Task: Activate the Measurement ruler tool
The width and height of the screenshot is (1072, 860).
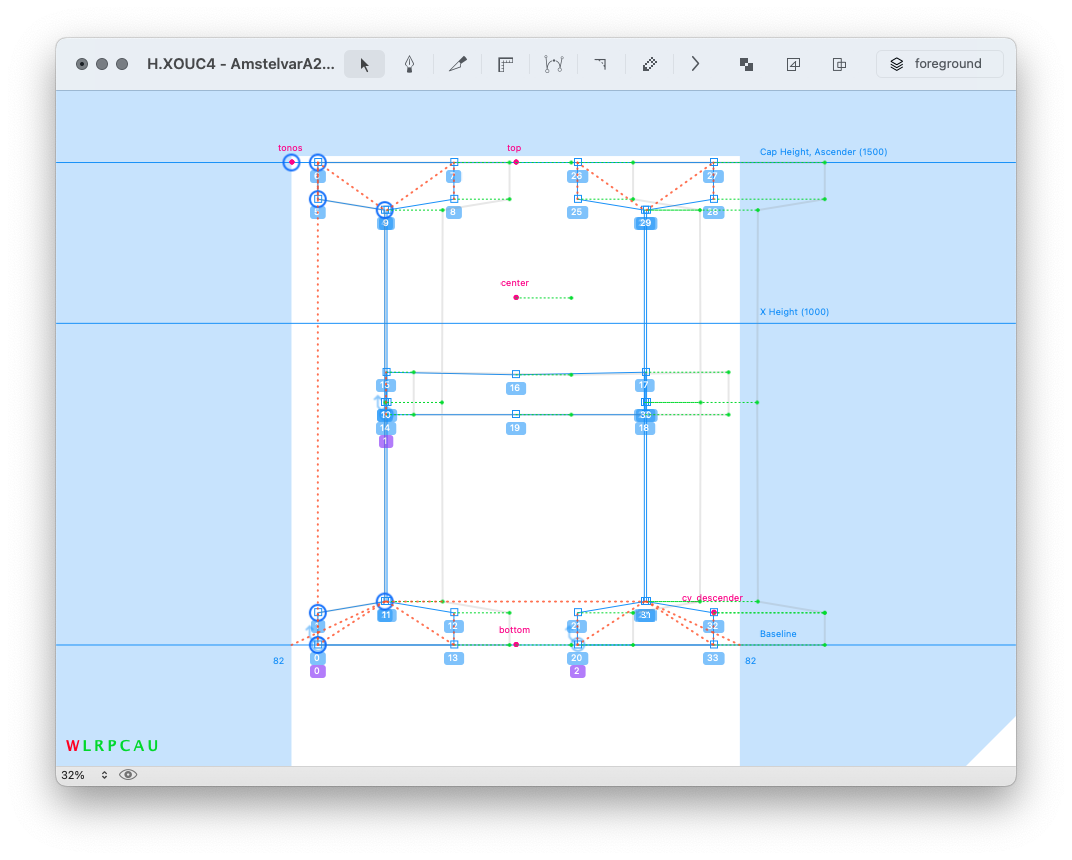Action: coord(505,64)
